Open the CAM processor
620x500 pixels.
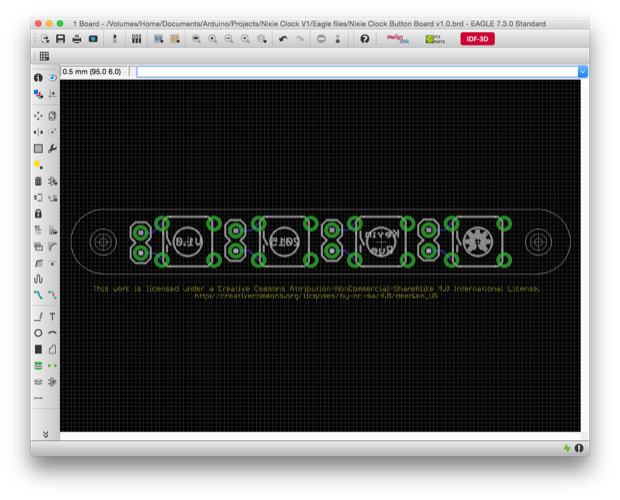pyautogui.click(x=93, y=39)
